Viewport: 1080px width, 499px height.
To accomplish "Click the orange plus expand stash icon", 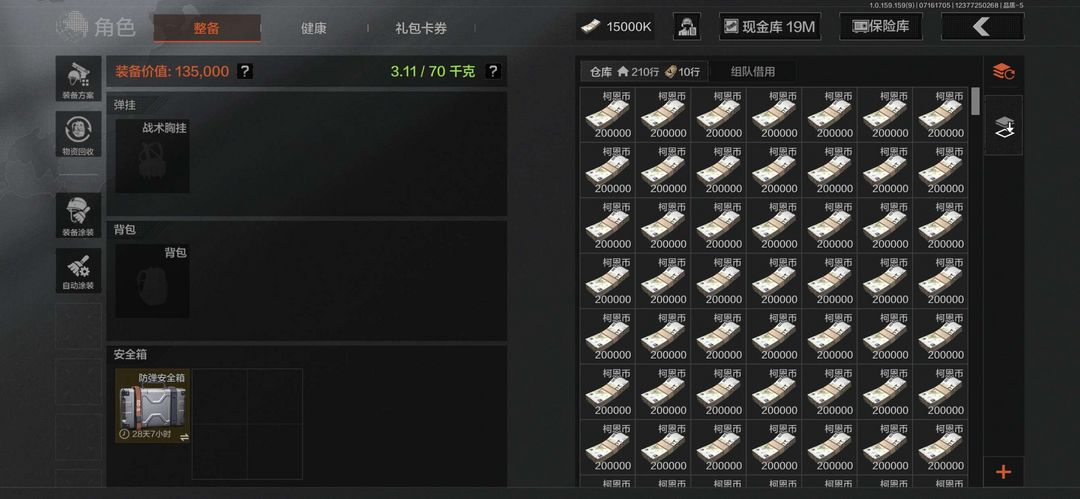I will click(x=1004, y=472).
